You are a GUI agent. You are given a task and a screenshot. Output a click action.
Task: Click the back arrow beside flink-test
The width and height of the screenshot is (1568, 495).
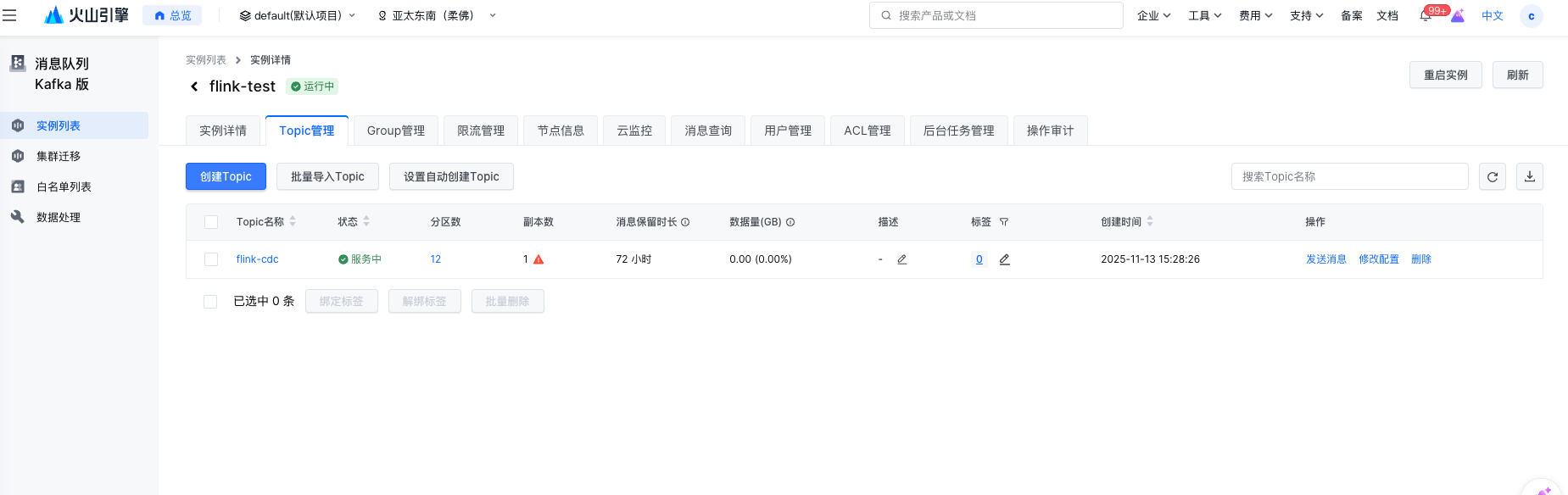(x=194, y=86)
